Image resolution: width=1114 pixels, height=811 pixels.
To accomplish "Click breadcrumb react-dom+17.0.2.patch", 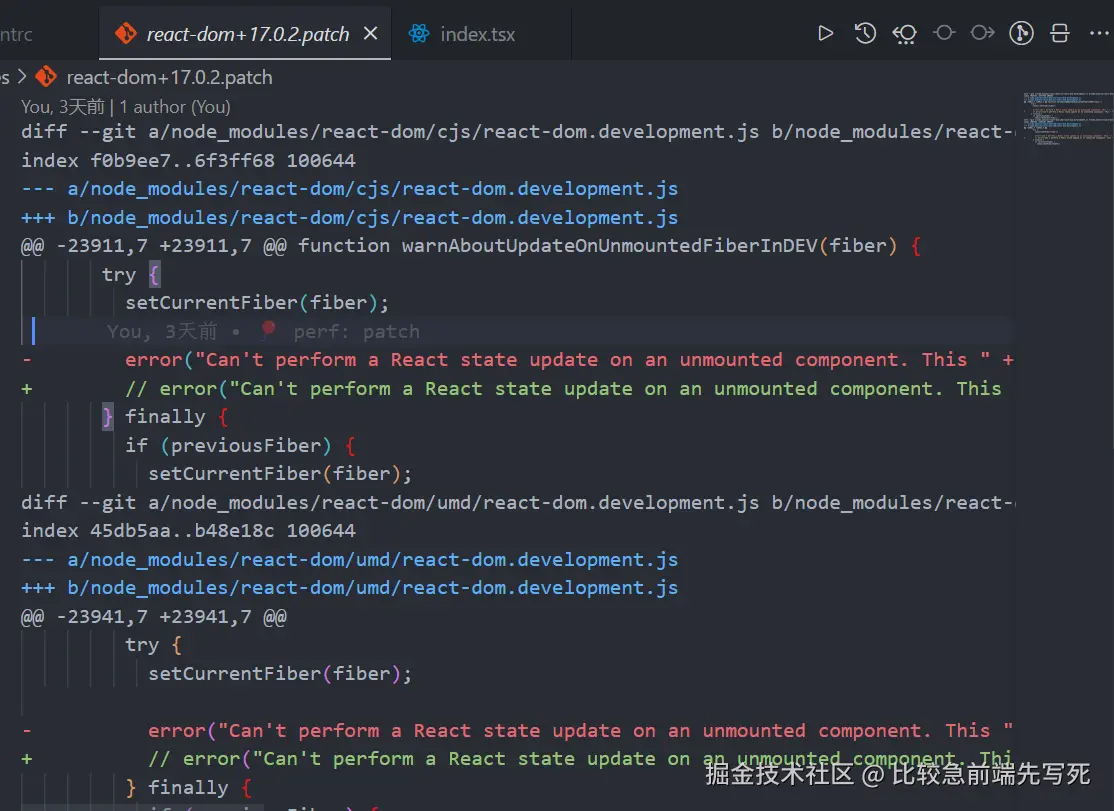I will point(169,77).
